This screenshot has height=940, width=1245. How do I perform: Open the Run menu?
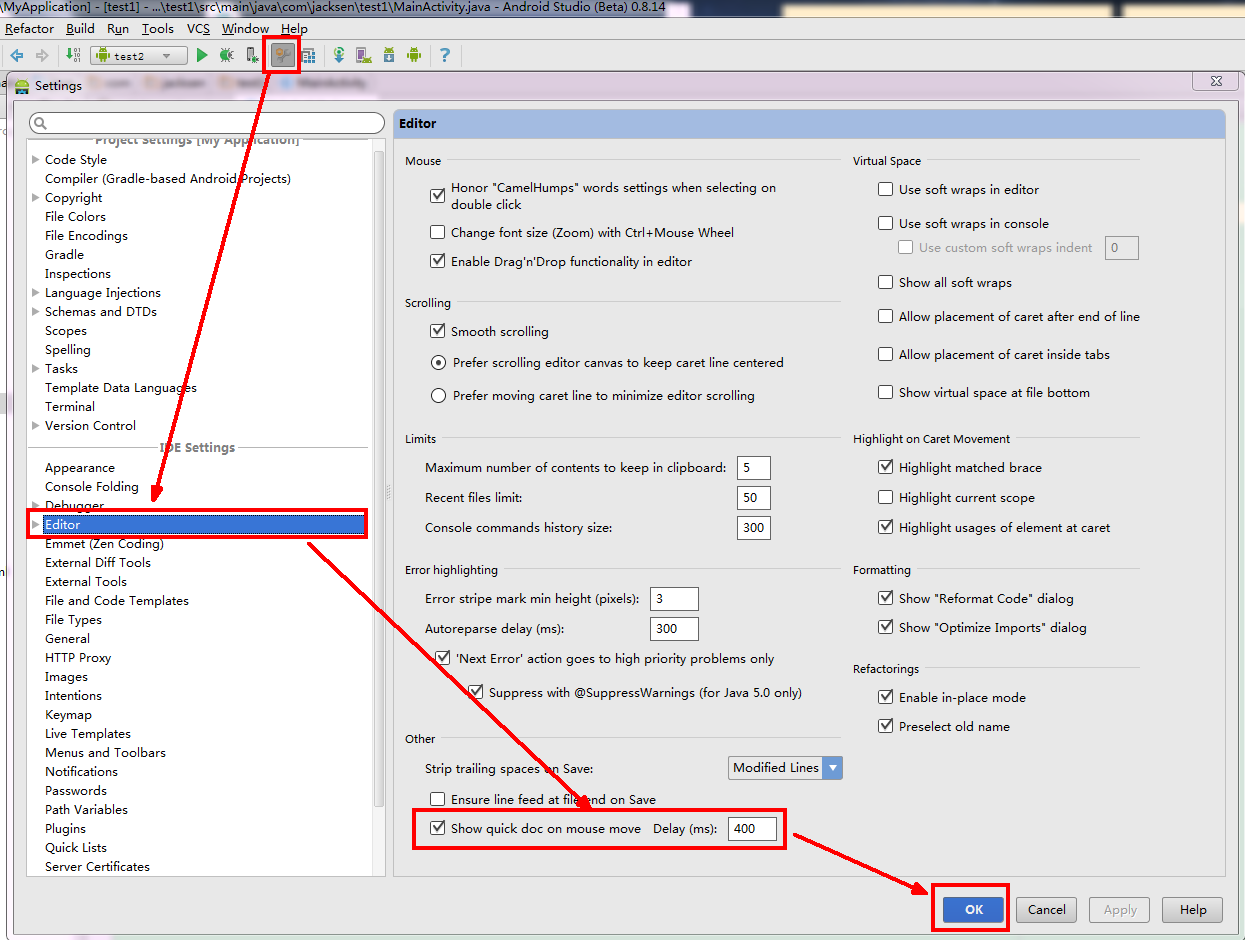(118, 29)
